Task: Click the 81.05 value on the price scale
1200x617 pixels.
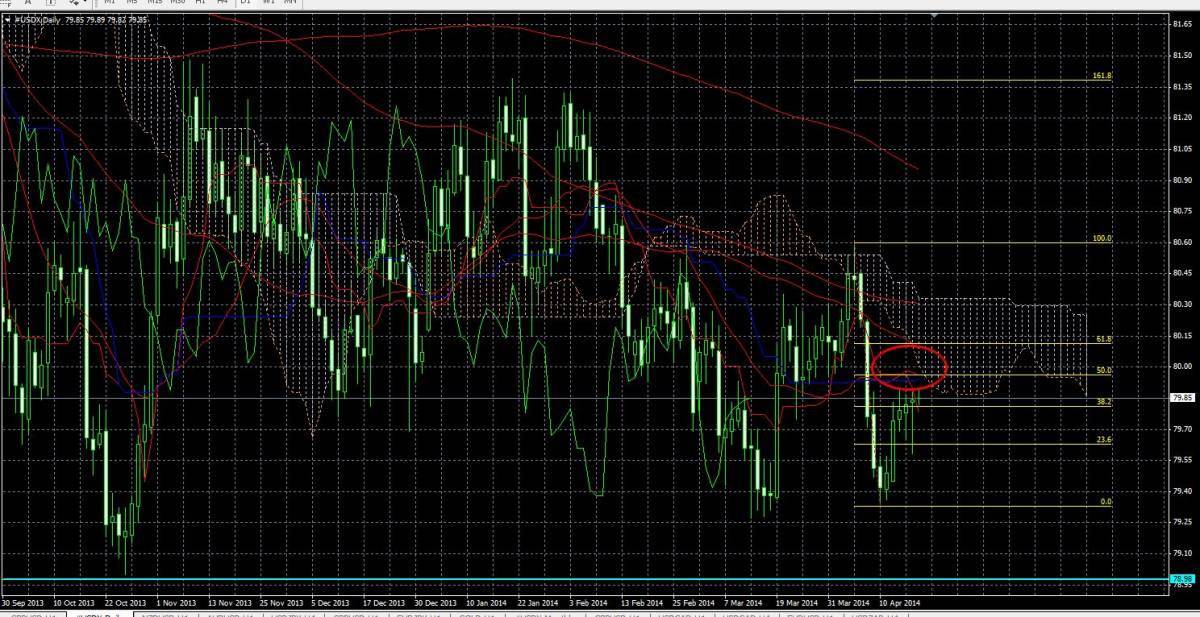Action: pos(1180,149)
